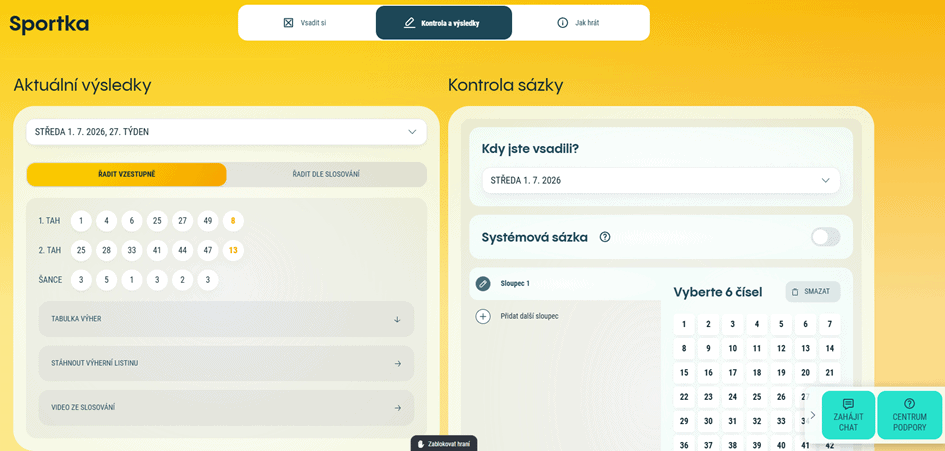The height and width of the screenshot is (451, 945).
Task: Collapse the support panel chevron arrow
Action: 813,415
